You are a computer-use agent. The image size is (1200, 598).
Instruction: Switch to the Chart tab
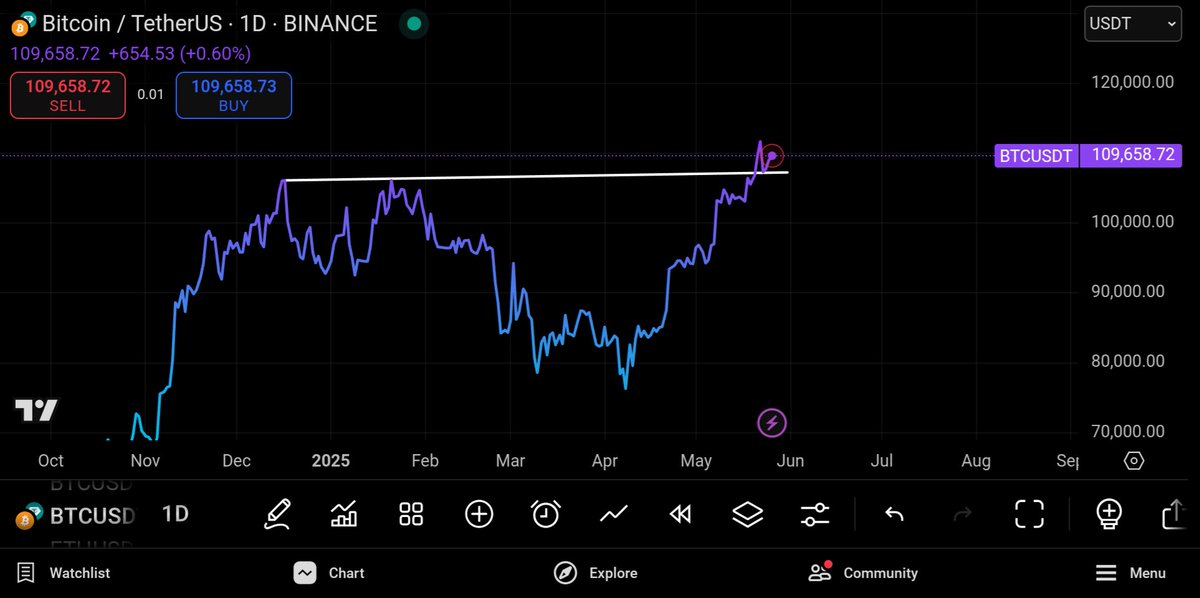pyautogui.click(x=329, y=573)
